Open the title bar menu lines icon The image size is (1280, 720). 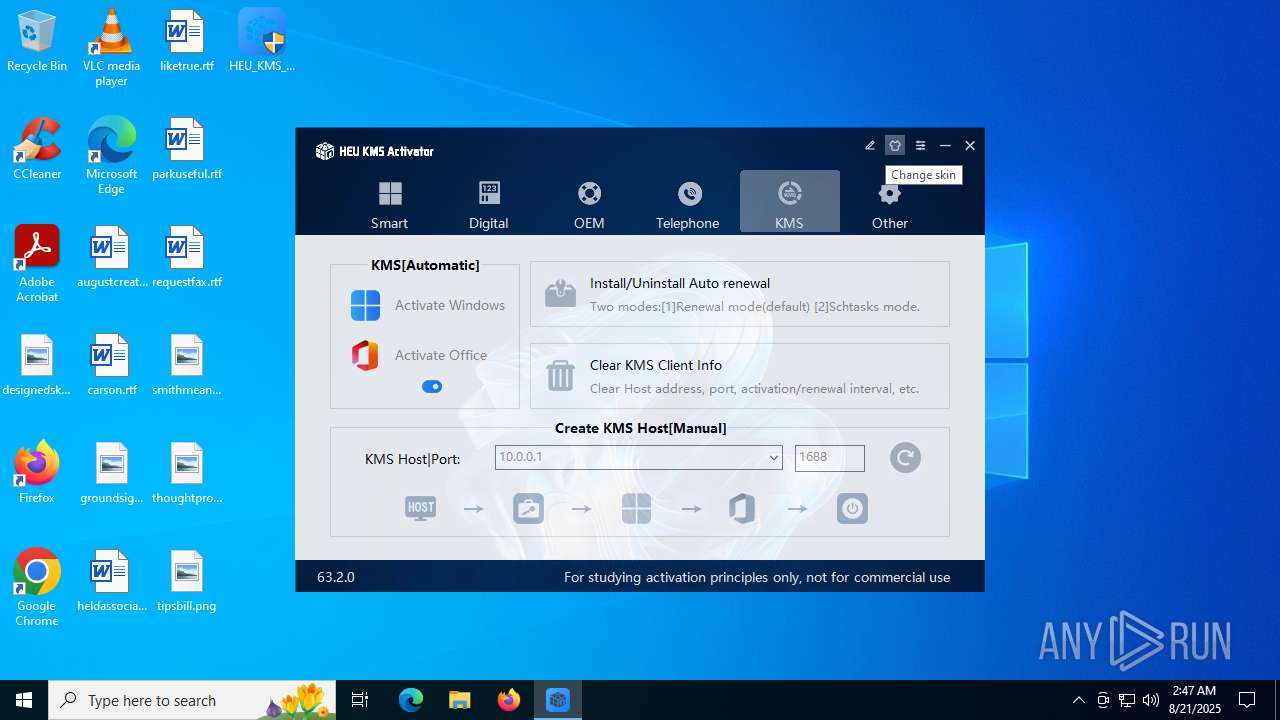pos(920,146)
